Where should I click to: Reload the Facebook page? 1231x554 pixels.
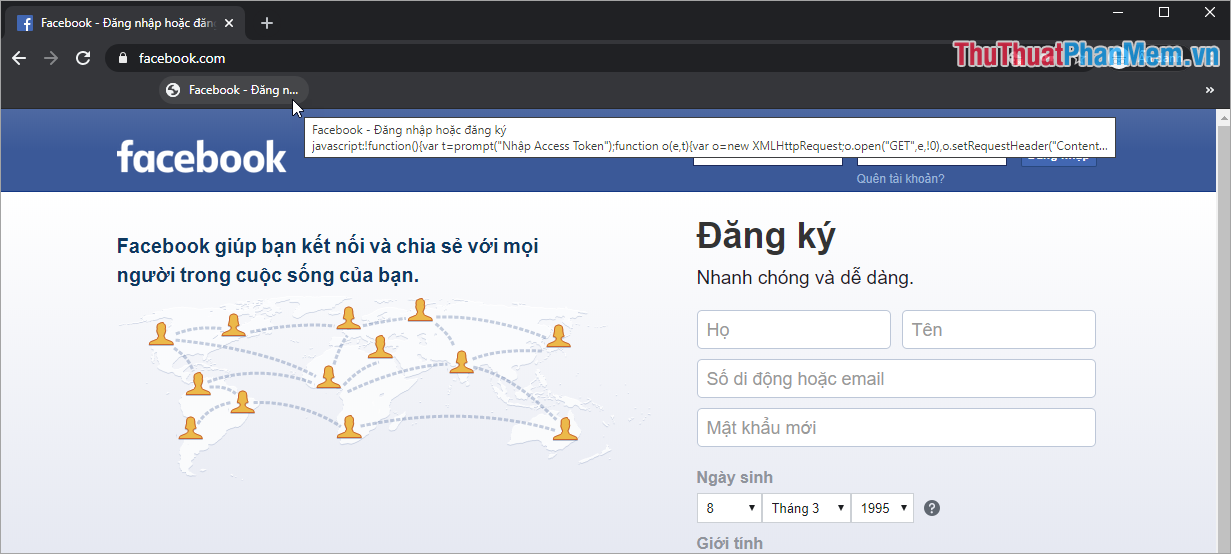(x=83, y=58)
